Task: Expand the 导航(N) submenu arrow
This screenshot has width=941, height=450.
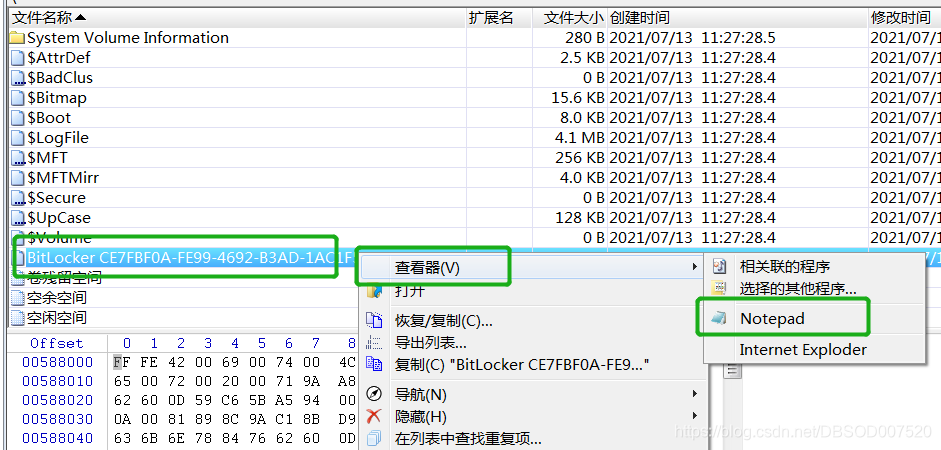Action: pyautogui.click(x=696, y=394)
